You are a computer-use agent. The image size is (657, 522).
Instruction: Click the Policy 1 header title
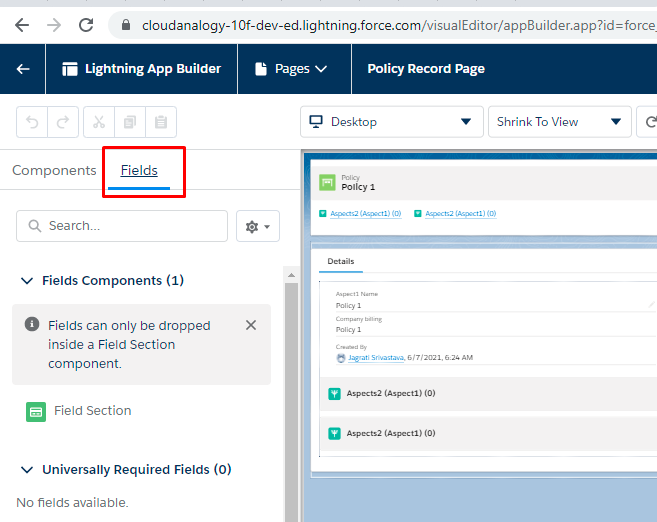358,187
